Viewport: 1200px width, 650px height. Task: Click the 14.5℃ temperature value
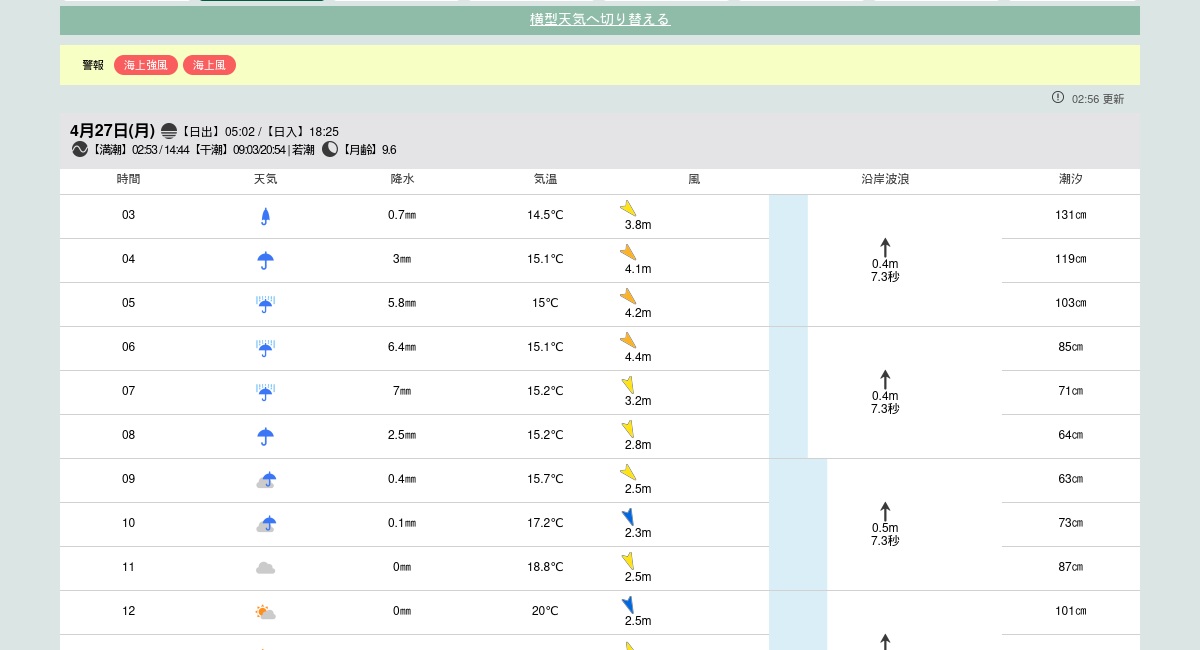tap(545, 216)
